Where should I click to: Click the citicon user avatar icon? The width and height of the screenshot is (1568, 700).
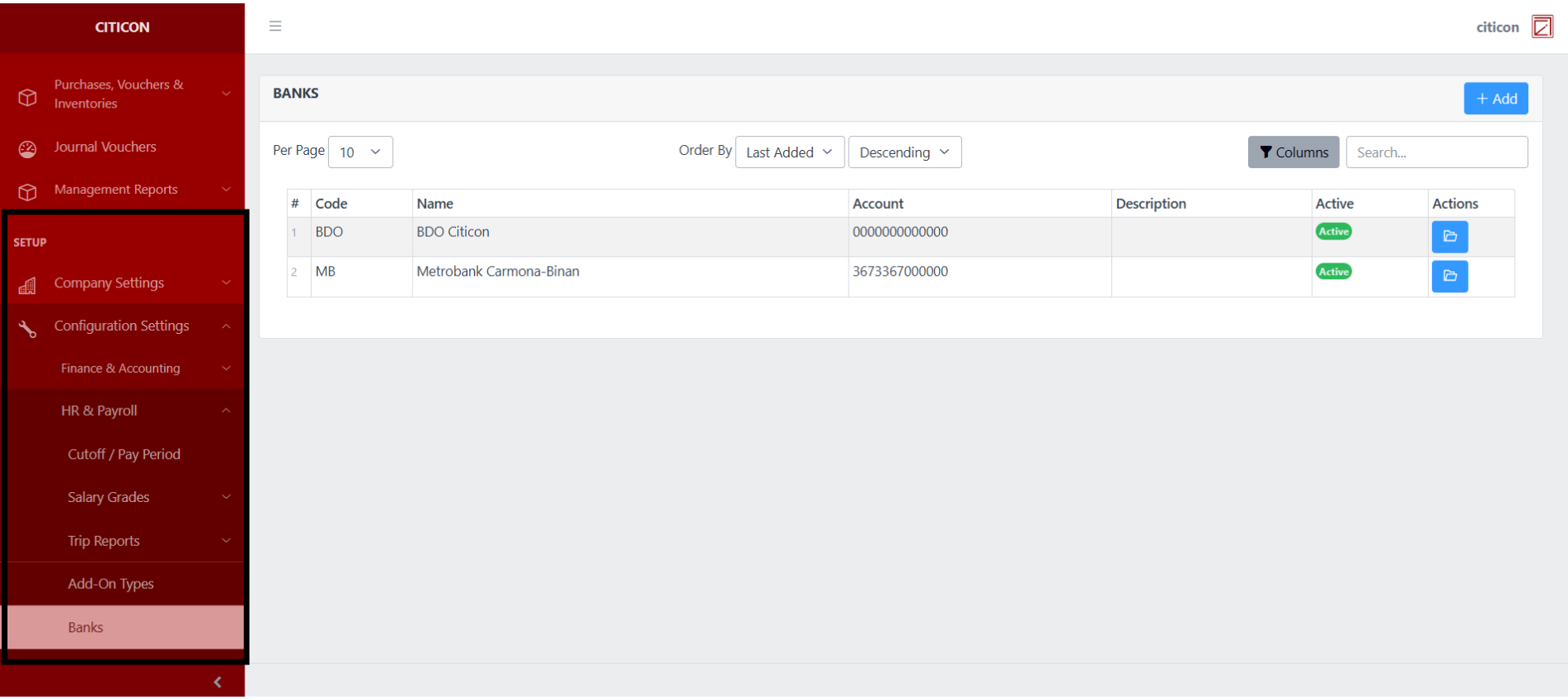[x=1541, y=27]
